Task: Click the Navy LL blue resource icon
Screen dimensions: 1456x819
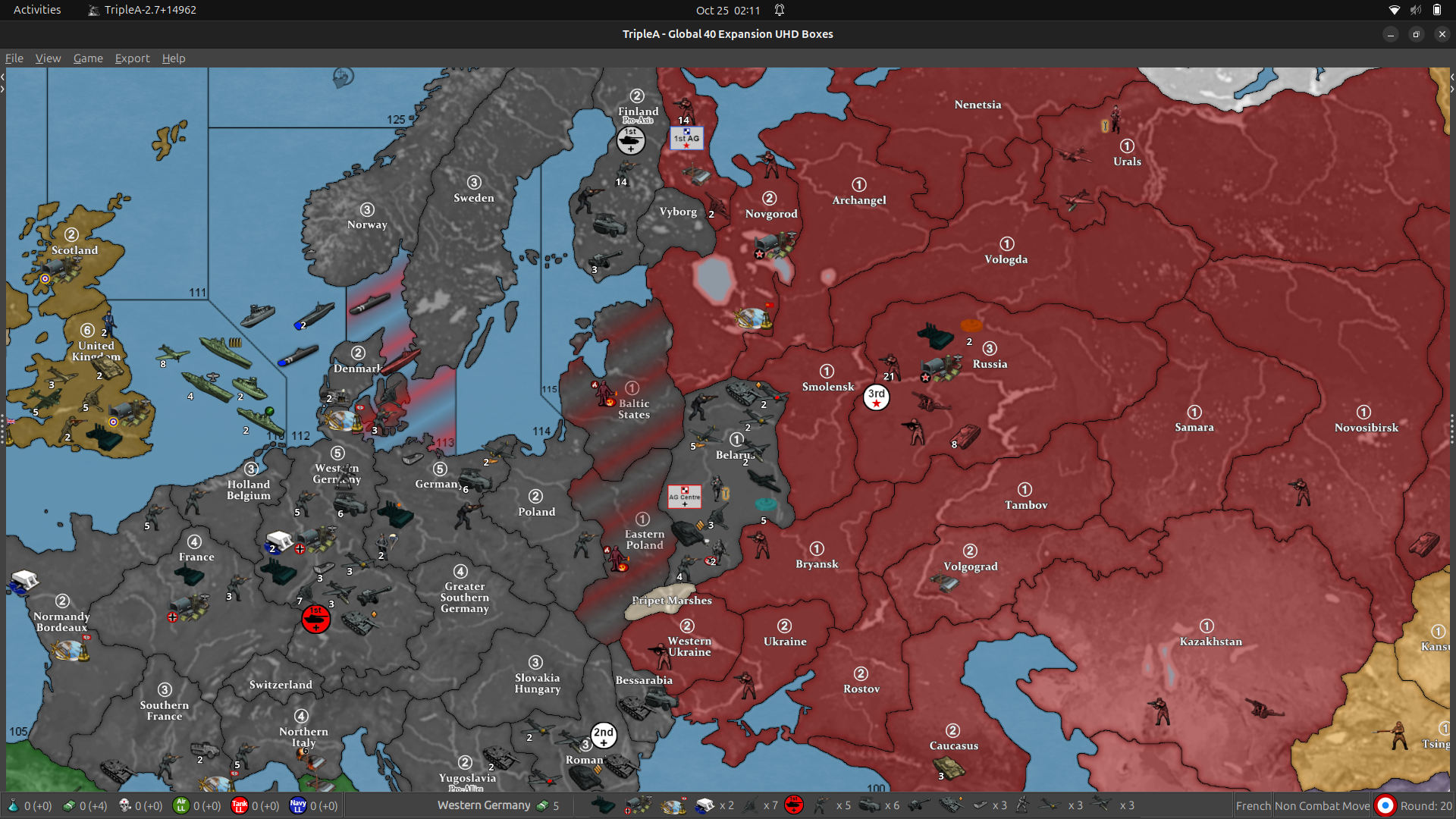Action: (297, 805)
